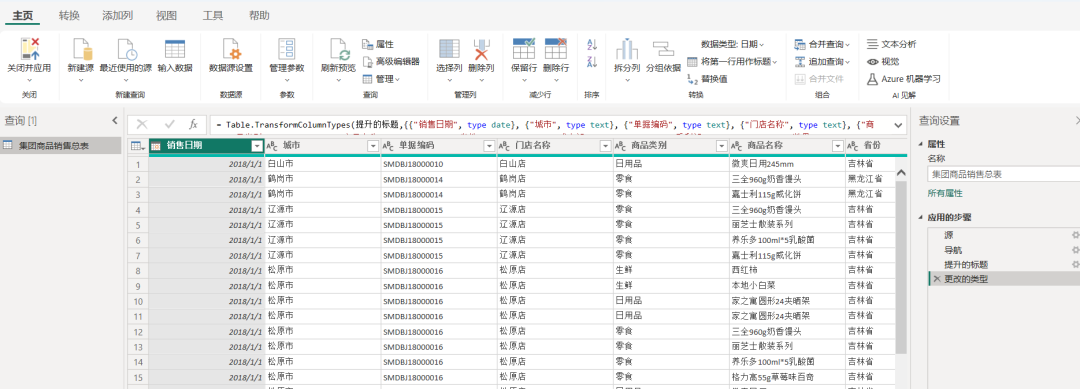1080x389 pixels.
Task: Open the 属性 query properties
Action: pyautogui.click(x=378, y=44)
